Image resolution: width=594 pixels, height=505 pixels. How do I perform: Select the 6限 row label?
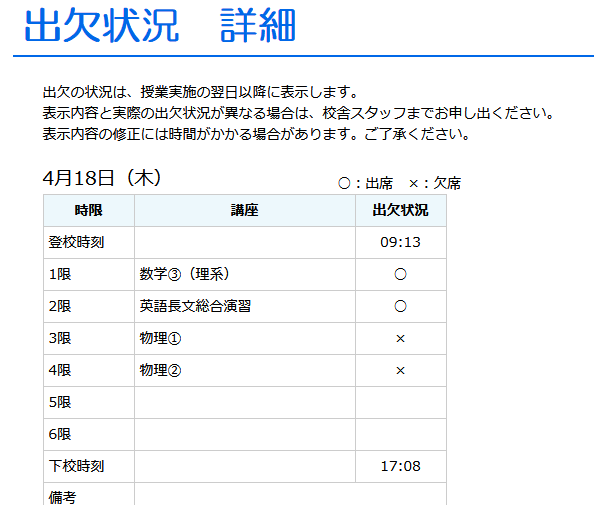click(60, 434)
